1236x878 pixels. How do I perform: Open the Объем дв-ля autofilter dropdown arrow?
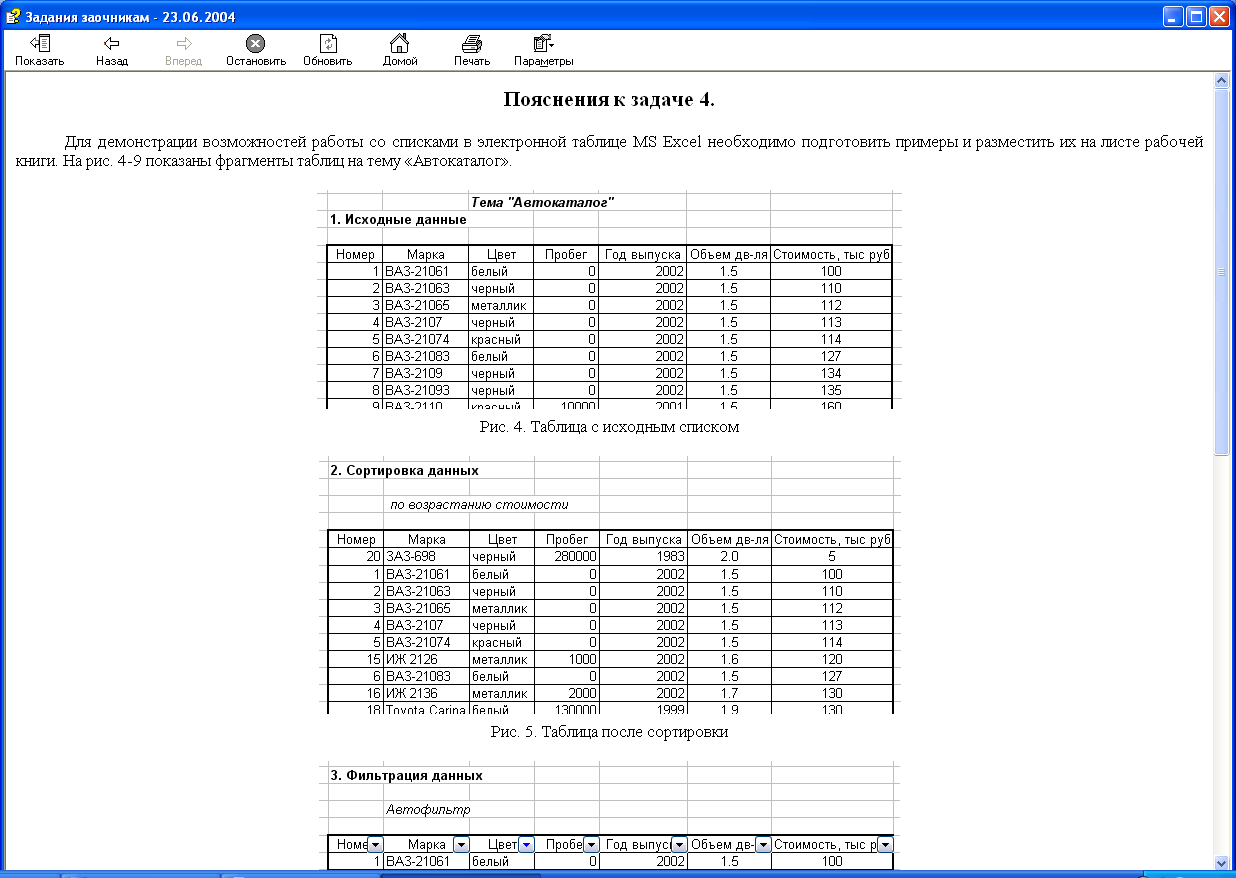763,845
